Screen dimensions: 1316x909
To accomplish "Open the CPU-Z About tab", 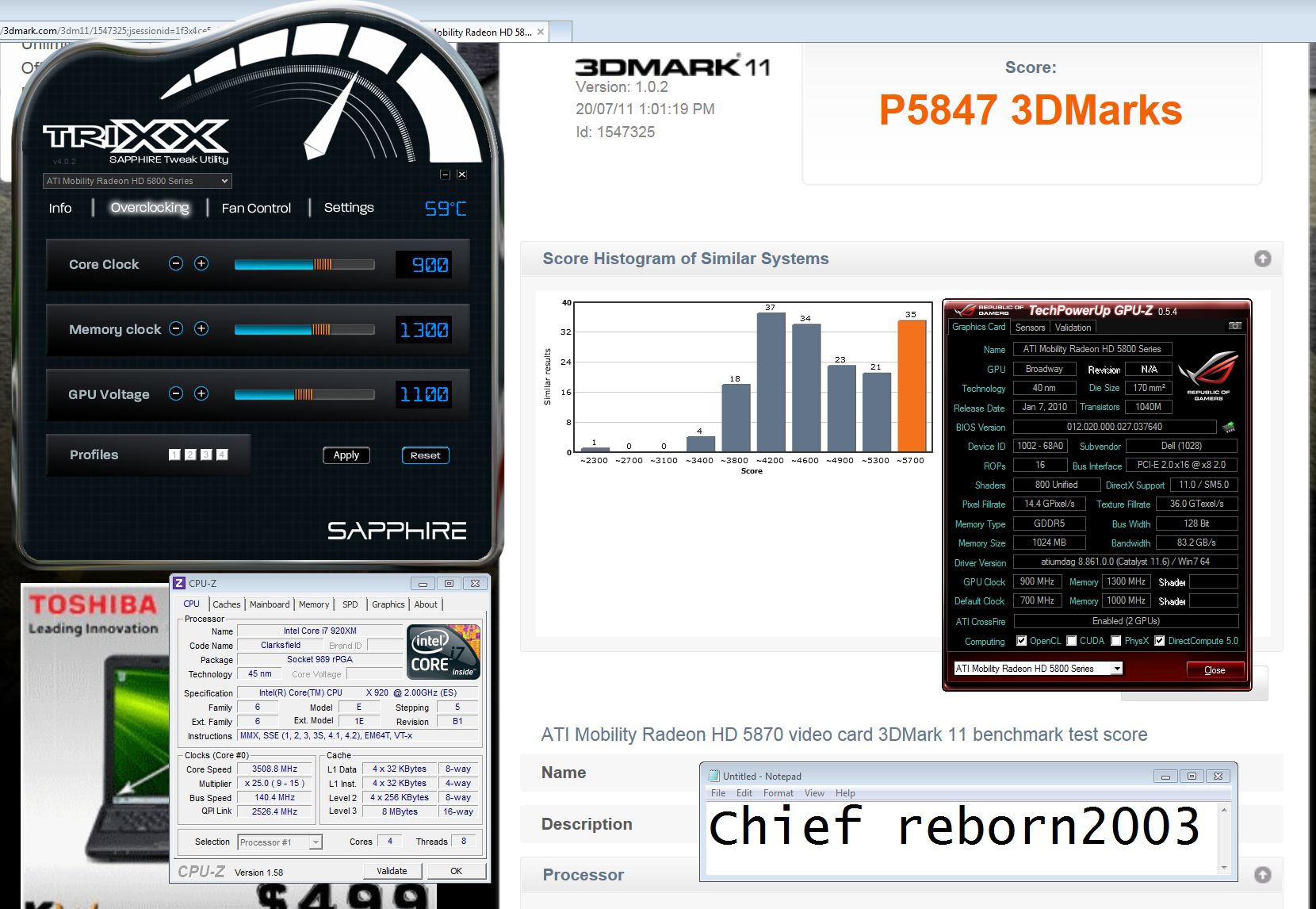I will click(x=426, y=604).
